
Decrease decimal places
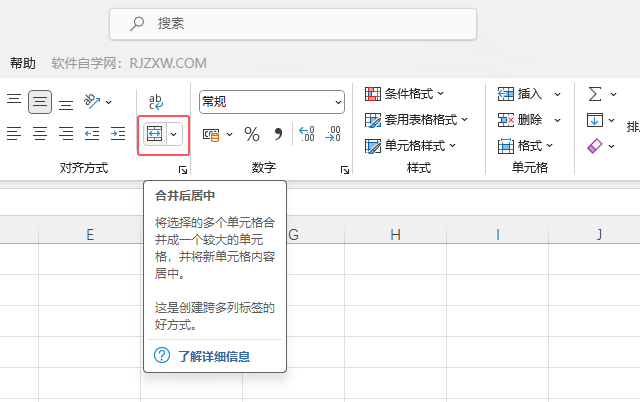pos(334,134)
